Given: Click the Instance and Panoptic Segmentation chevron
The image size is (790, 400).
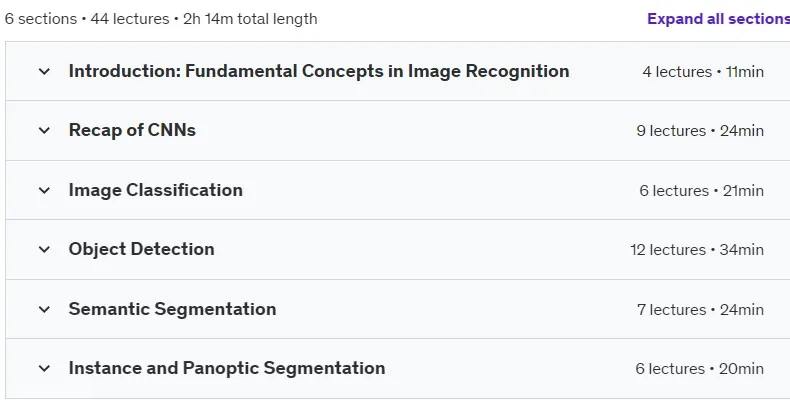Looking at the screenshot, I should coord(44,368).
